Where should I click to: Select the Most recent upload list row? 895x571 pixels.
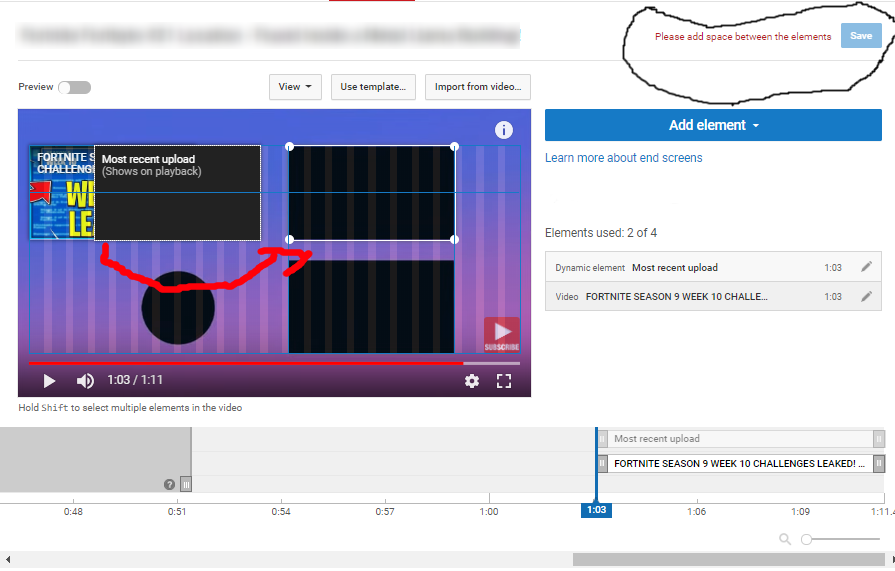[x=713, y=267]
